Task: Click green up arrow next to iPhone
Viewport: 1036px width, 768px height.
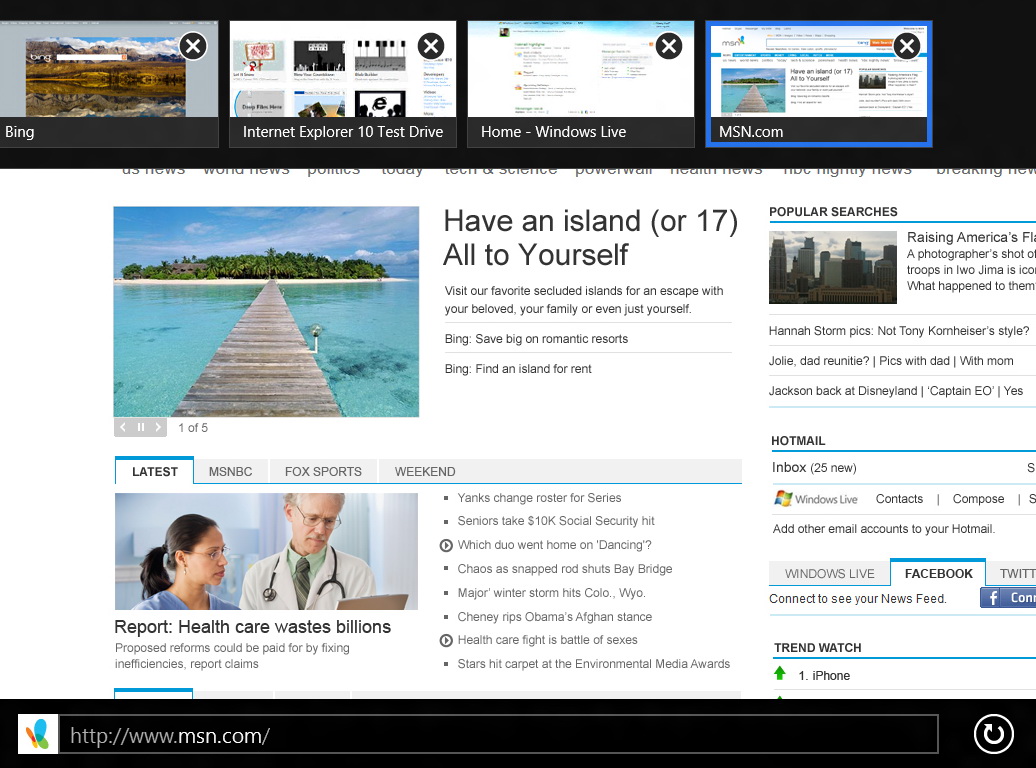Action: [x=780, y=673]
